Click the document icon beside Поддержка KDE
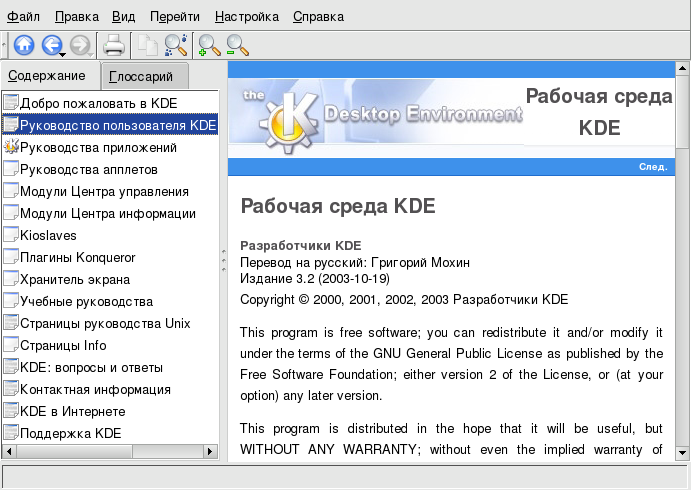Viewport: 691px width, 490px height. (11, 433)
